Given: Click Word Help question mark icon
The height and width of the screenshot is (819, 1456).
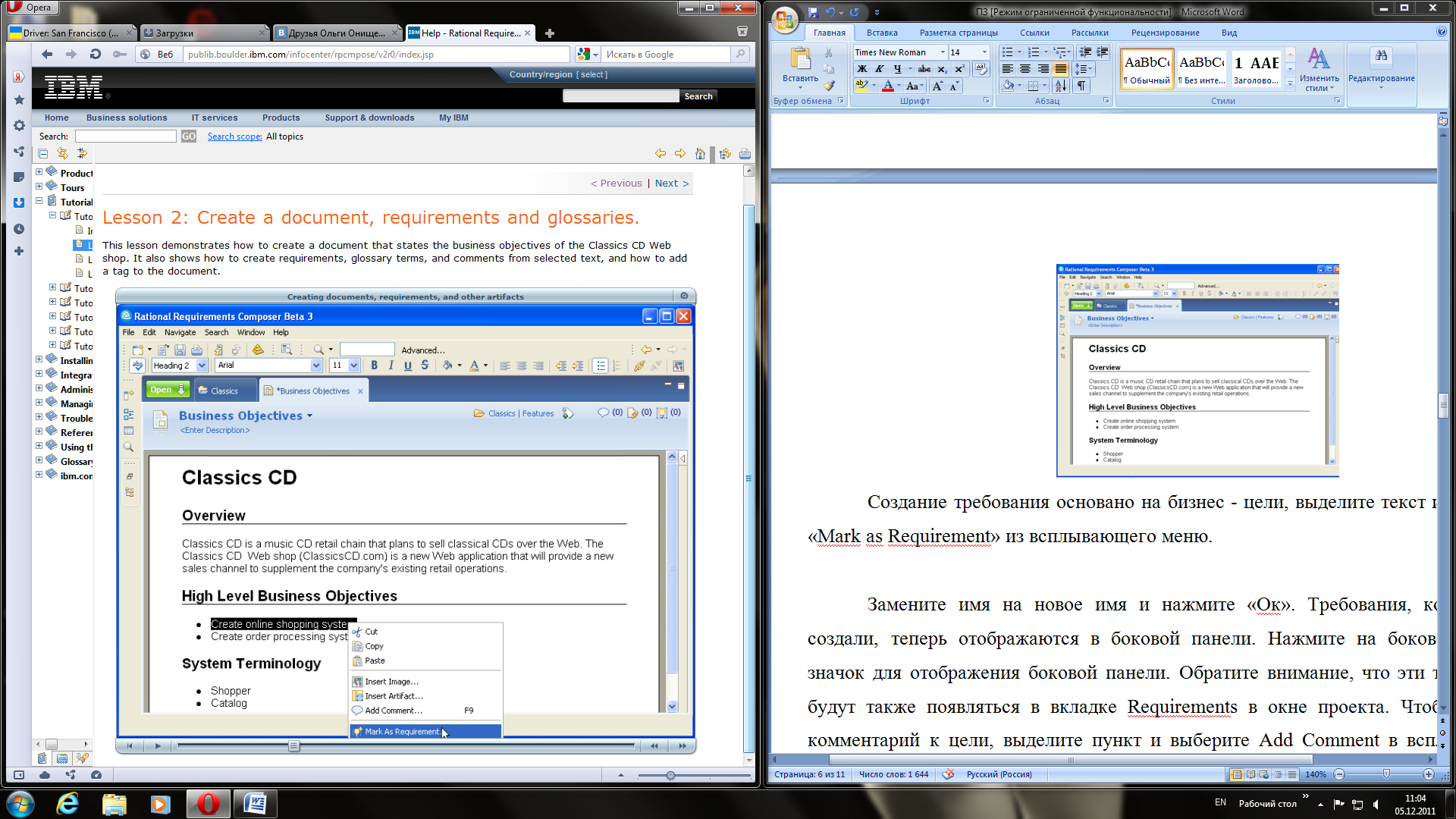Looking at the screenshot, I should (x=1441, y=32).
